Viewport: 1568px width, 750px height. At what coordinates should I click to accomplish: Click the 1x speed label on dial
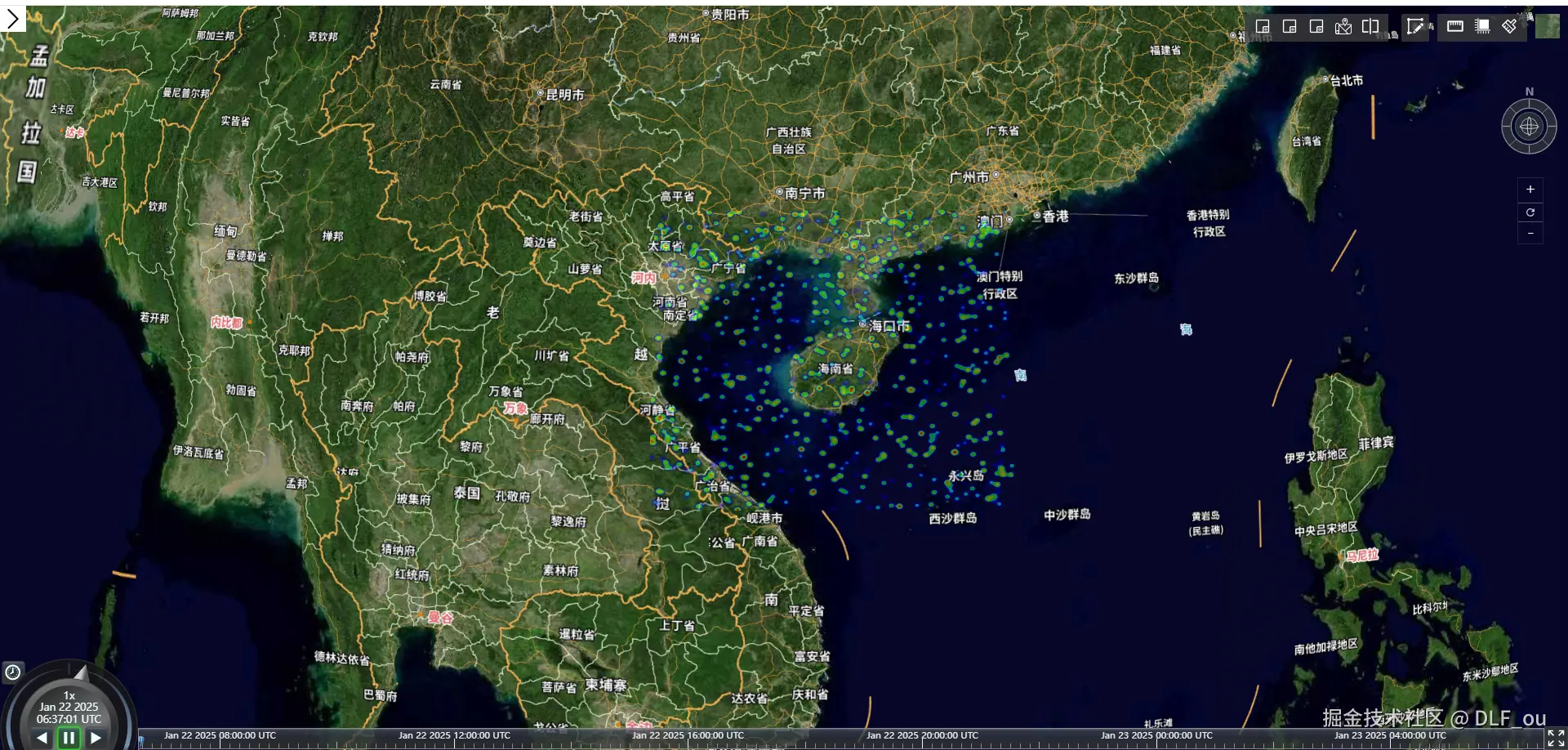(69, 695)
